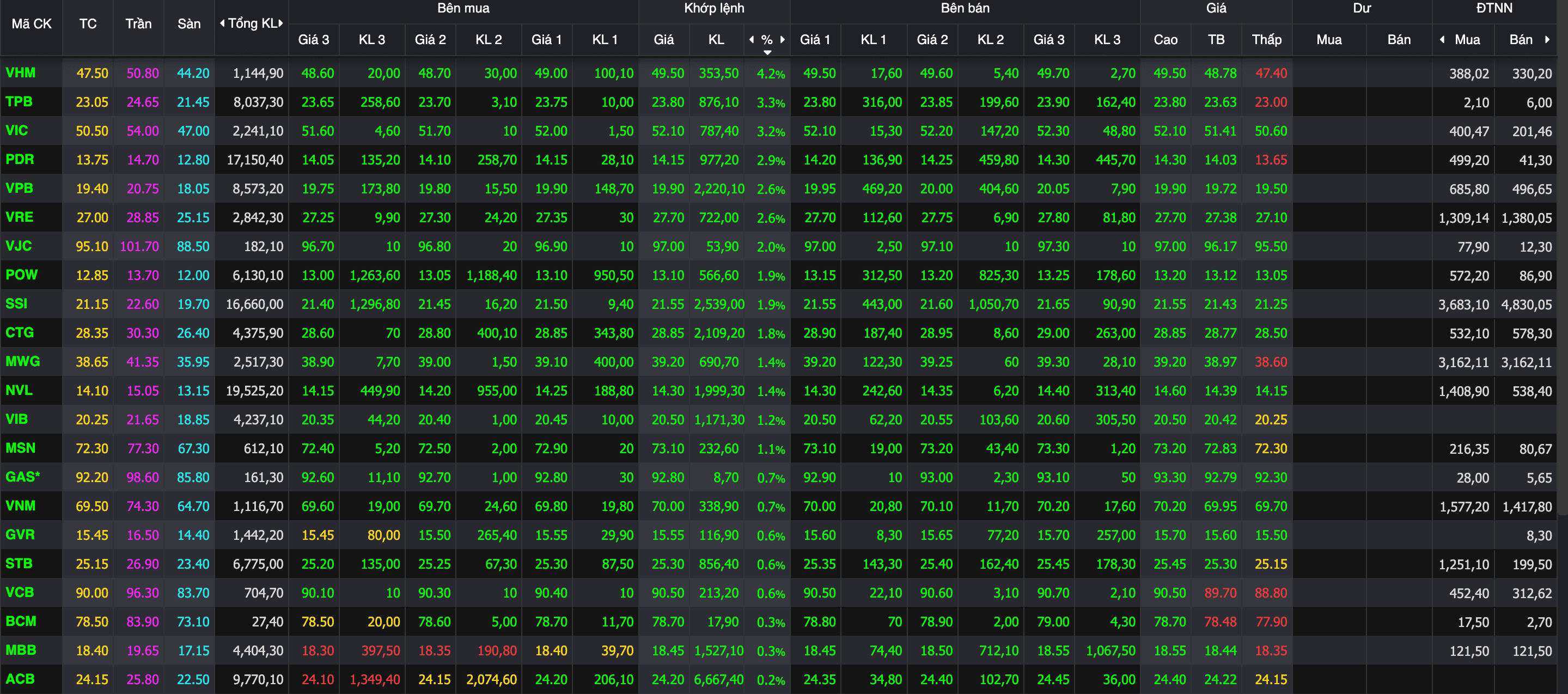Viewport: 1568px width, 694px height.
Task: Click NVL total volume 19,525,20
Action: point(254,391)
